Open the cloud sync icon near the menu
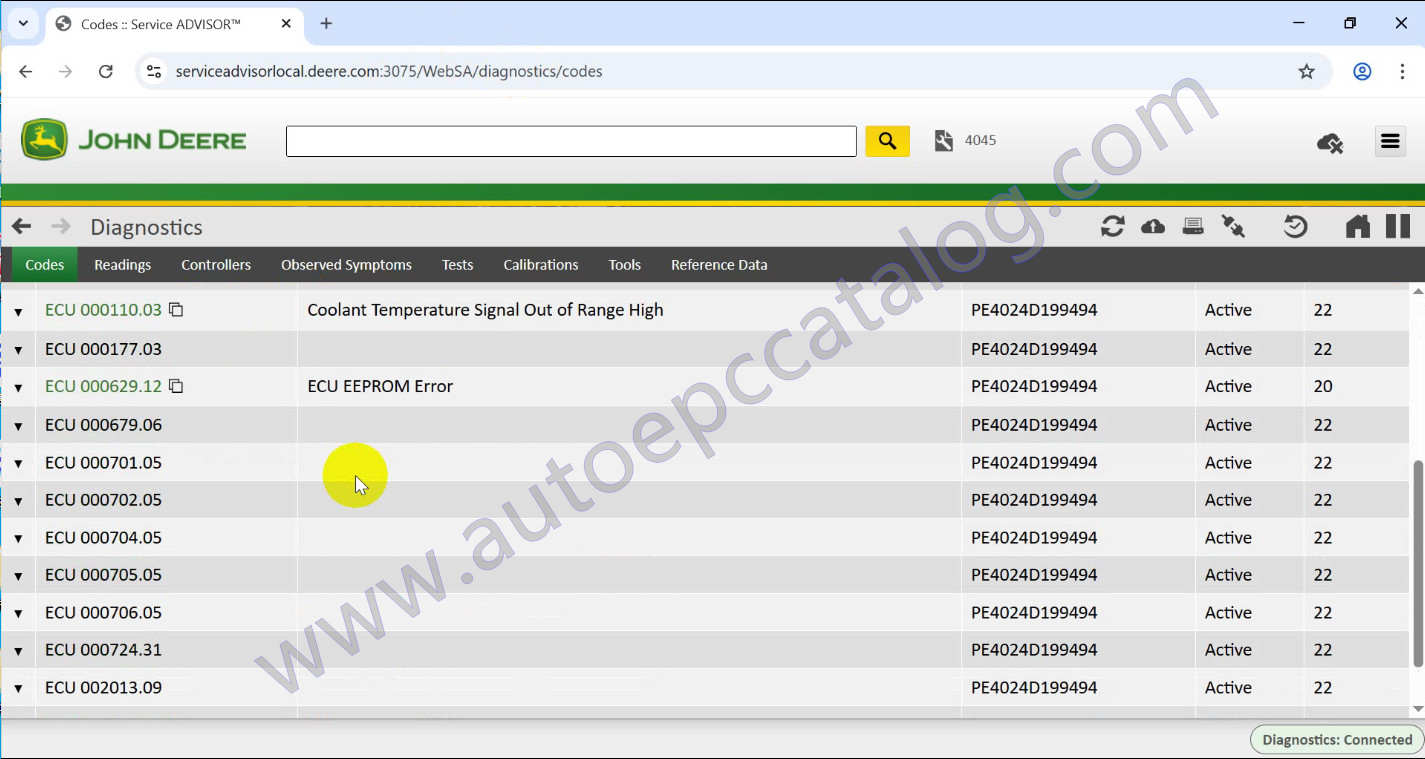The image size is (1425, 759). coord(1330,143)
